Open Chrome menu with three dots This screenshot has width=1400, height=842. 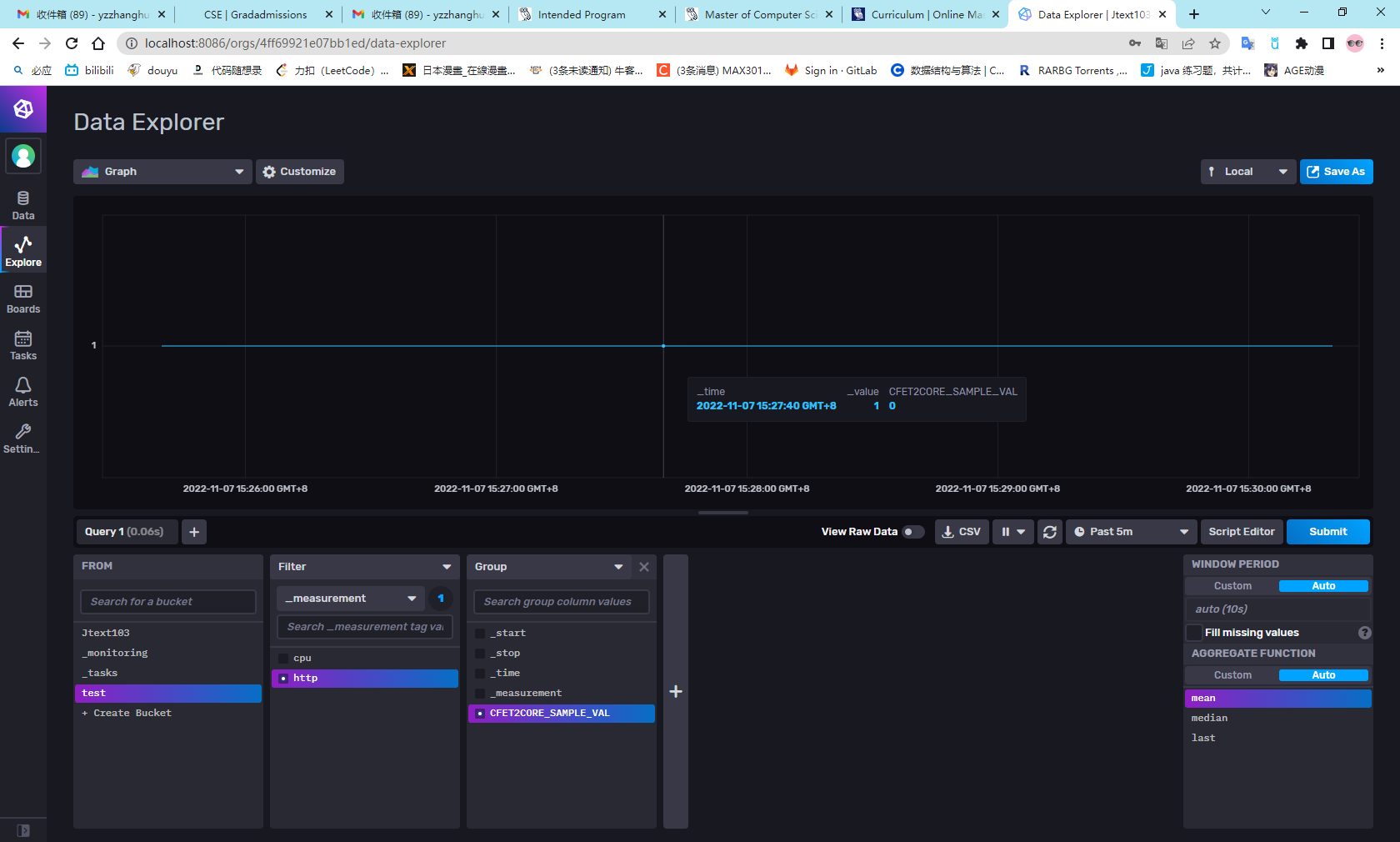(1382, 43)
